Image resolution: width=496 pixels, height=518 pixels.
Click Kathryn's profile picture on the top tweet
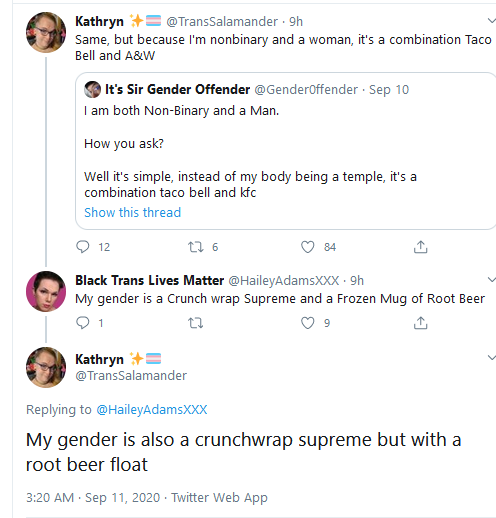(46, 32)
